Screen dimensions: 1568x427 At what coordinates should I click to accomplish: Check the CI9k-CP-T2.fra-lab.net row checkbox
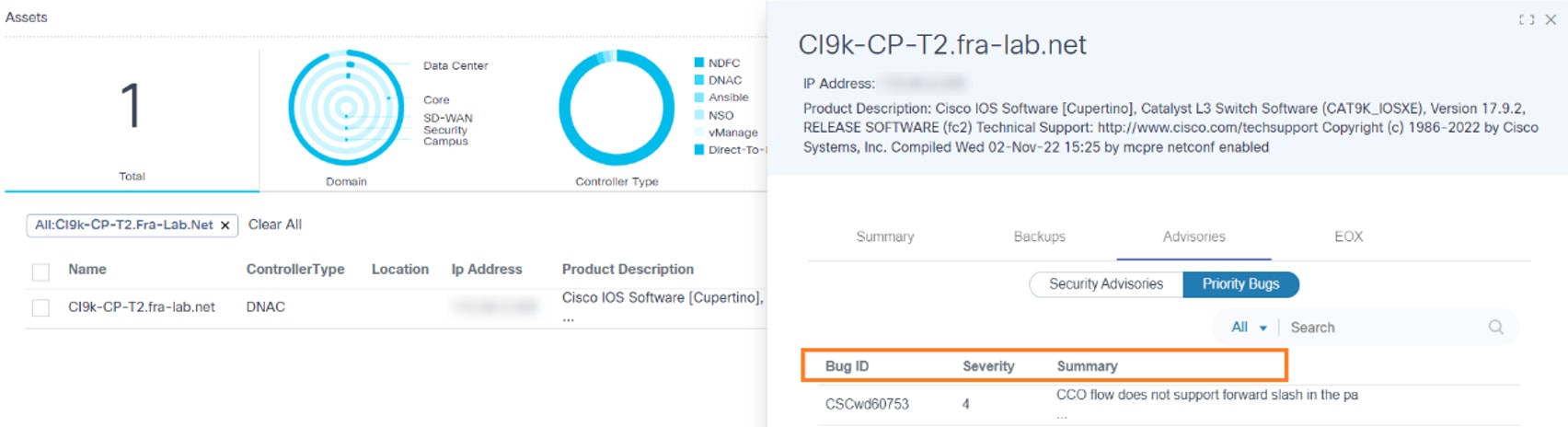coord(40,307)
